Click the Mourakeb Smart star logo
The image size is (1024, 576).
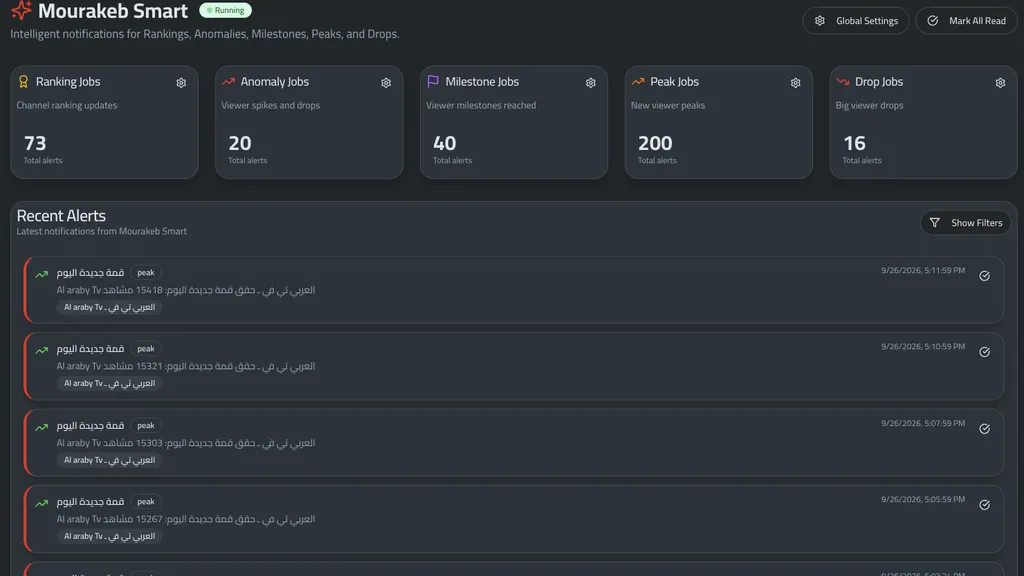coord(22,10)
